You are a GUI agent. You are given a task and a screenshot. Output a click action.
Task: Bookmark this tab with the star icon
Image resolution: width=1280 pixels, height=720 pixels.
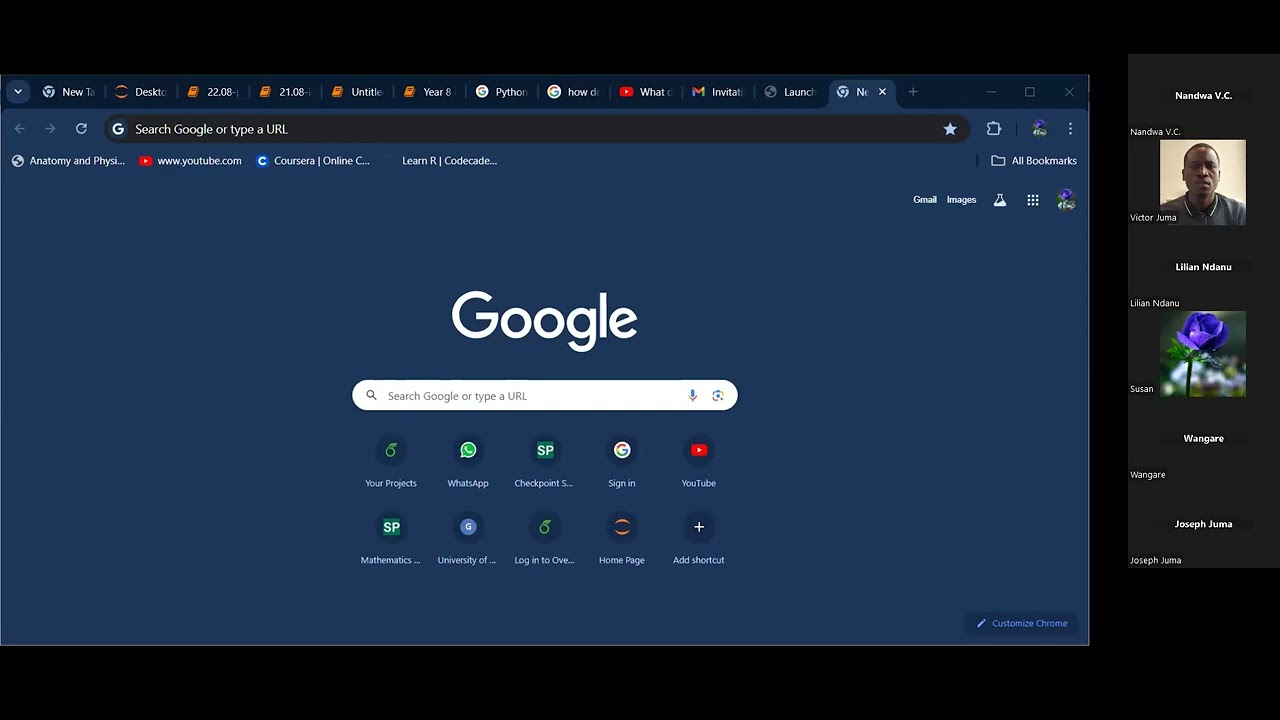point(950,129)
